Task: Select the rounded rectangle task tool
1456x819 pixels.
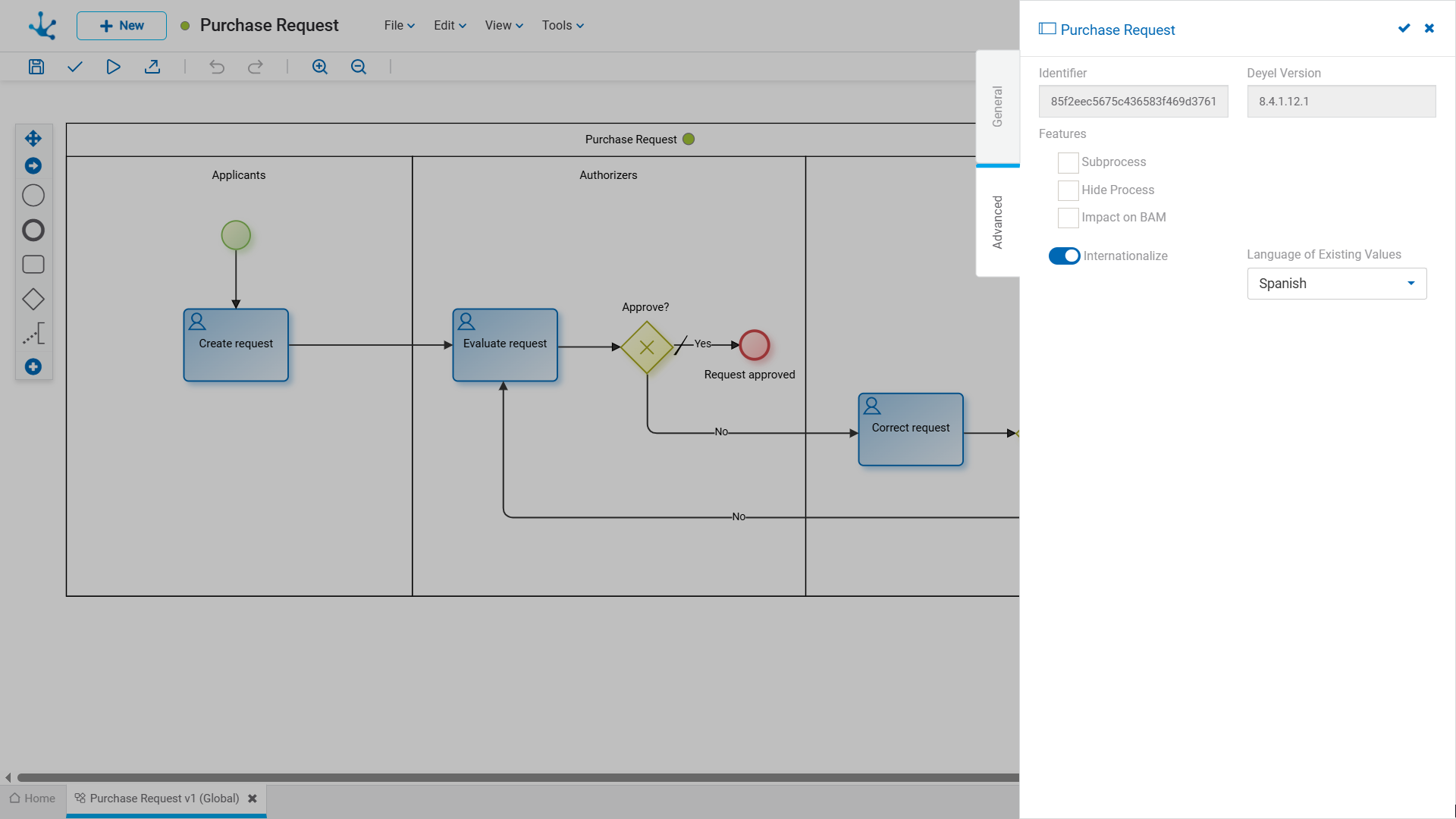Action: [x=33, y=264]
